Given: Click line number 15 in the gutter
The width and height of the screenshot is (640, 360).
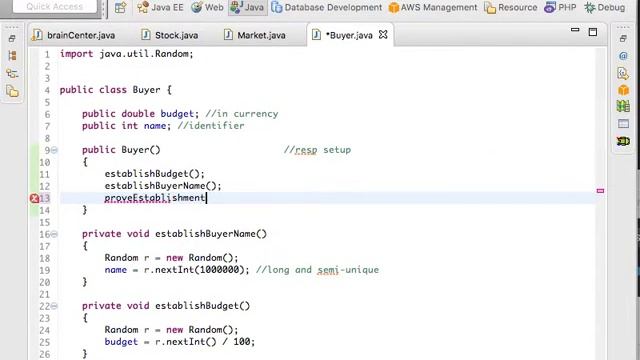Looking at the screenshot, I should pos(44,222).
